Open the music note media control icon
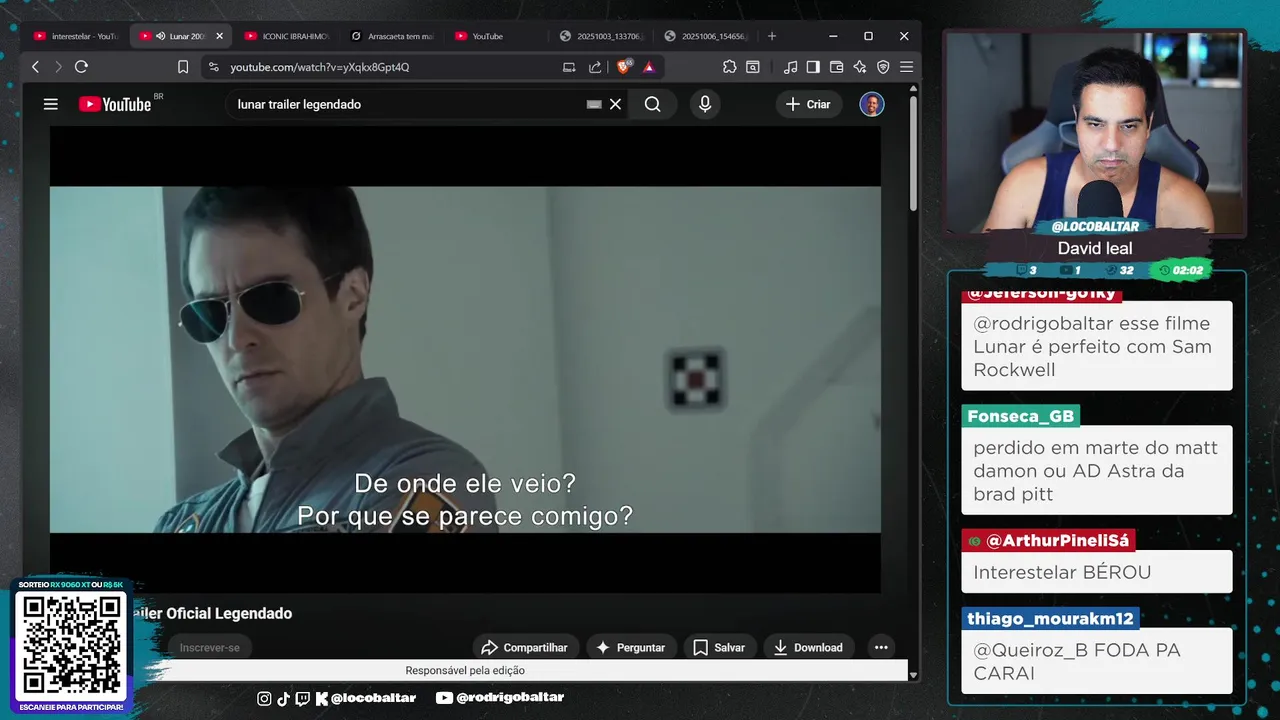Image resolution: width=1280 pixels, height=720 pixels. click(791, 67)
